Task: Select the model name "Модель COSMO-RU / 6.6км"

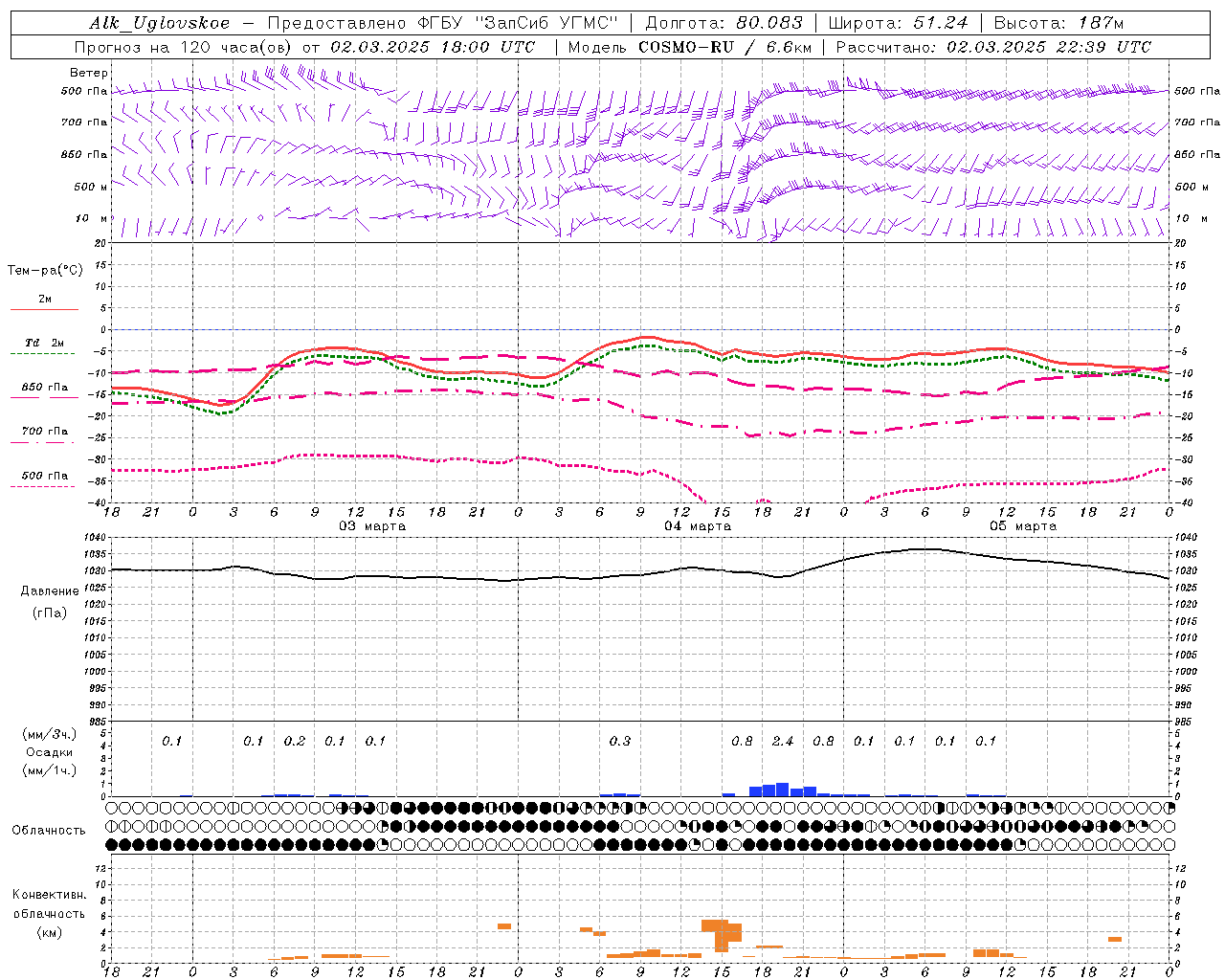Action: tap(690, 47)
